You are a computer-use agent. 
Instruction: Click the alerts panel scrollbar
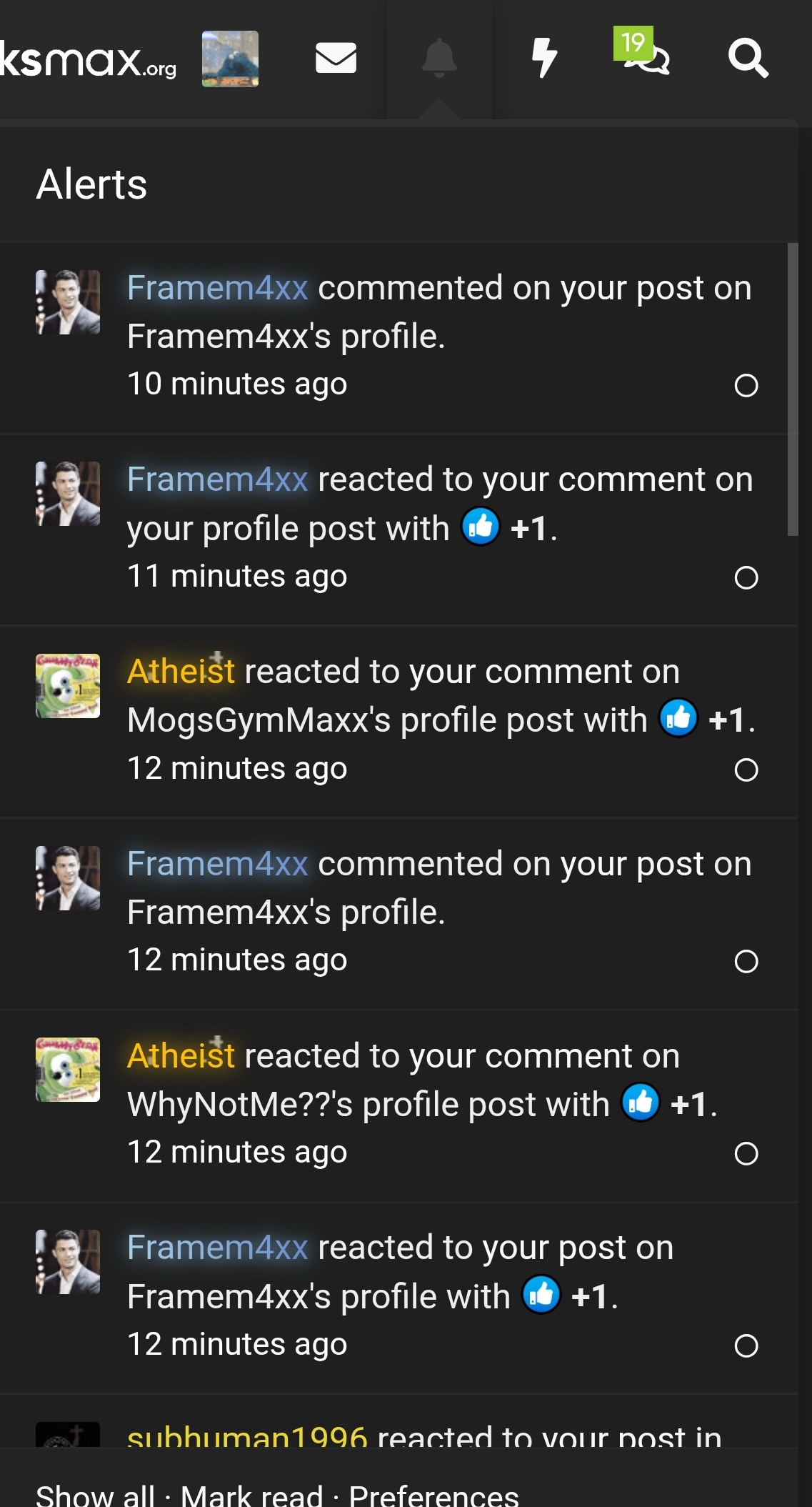(792, 389)
